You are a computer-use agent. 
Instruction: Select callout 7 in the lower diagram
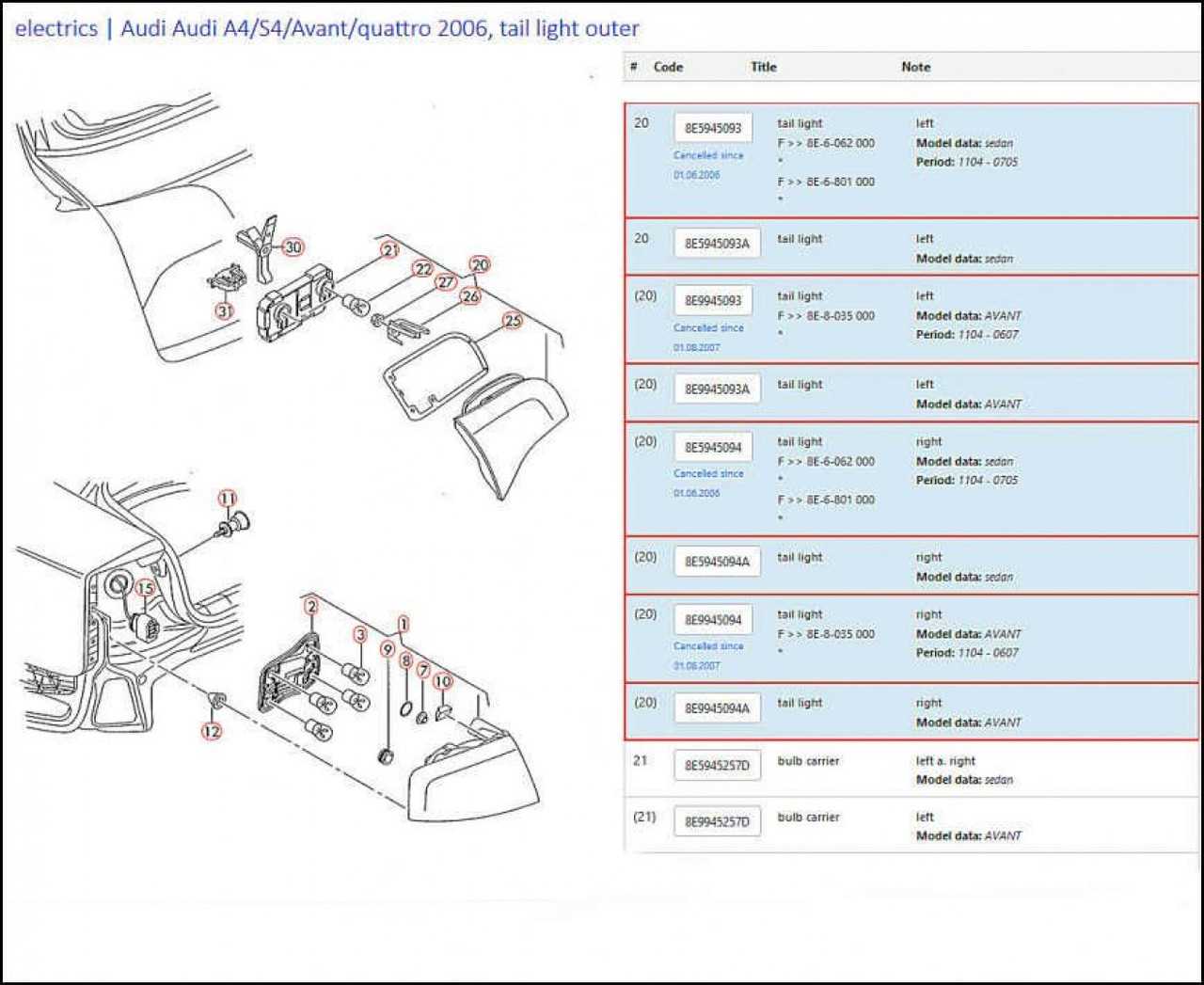pos(423,671)
